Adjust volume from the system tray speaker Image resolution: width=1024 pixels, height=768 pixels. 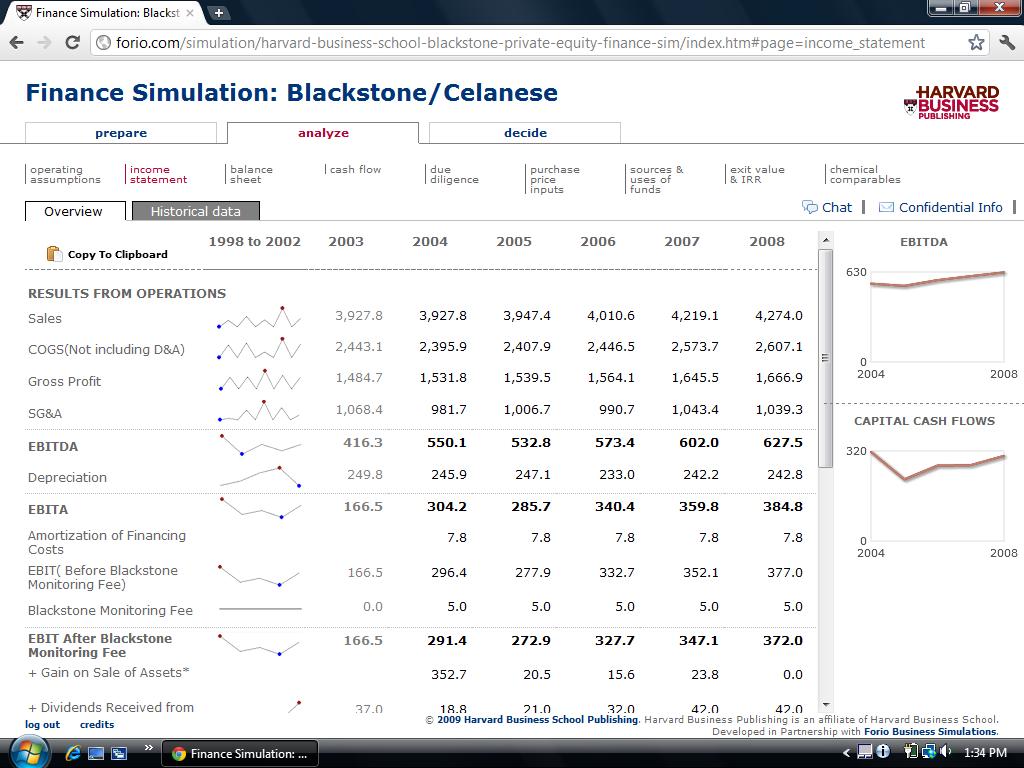click(945, 752)
